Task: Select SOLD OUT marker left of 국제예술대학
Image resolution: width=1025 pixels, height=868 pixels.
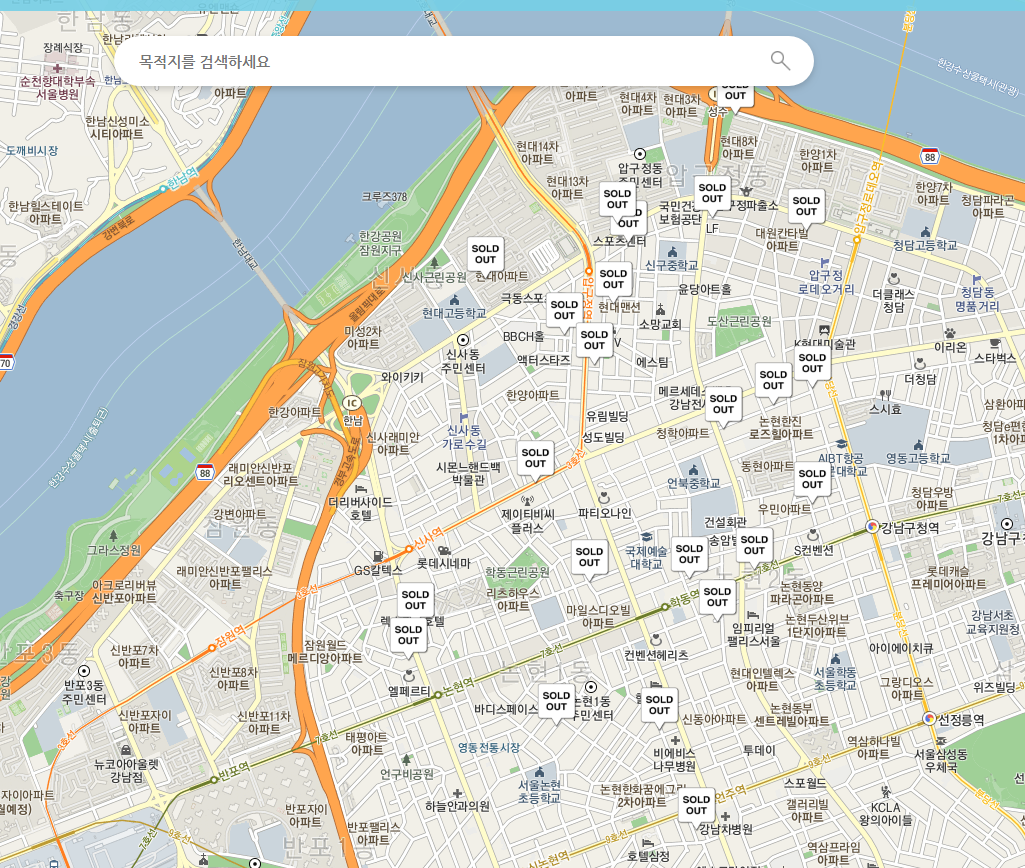Action: [589, 557]
